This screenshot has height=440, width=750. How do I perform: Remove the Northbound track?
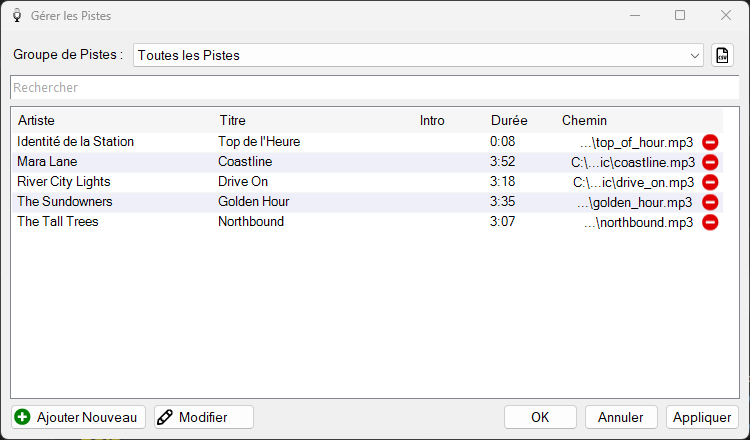tap(710, 222)
